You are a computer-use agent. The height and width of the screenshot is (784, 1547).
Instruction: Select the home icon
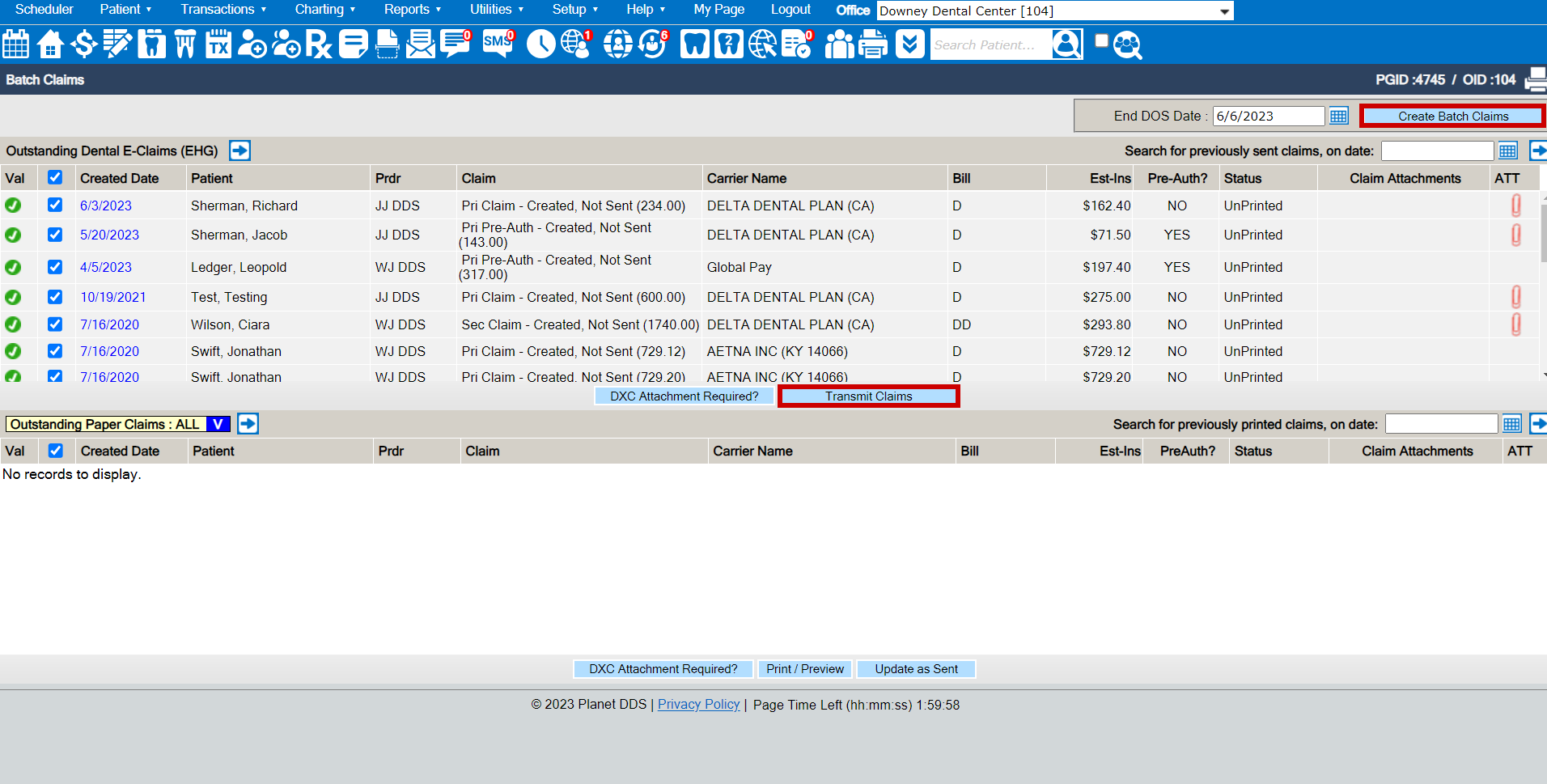[49, 44]
